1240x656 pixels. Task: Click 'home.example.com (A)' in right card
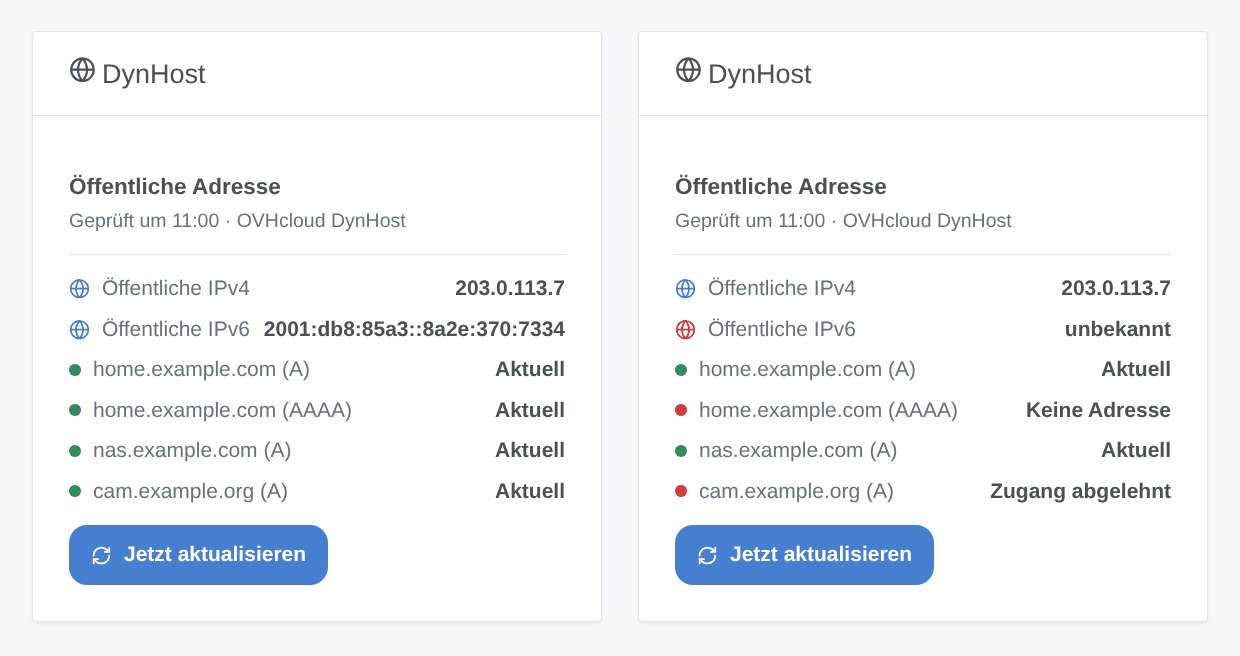click(807, 370)
